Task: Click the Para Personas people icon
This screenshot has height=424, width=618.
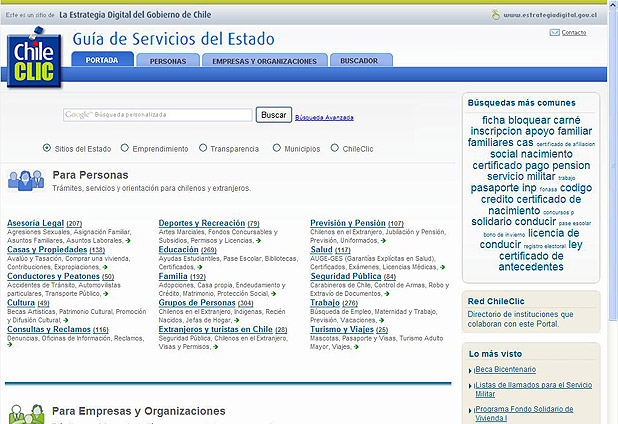Action: click(25, 181)
